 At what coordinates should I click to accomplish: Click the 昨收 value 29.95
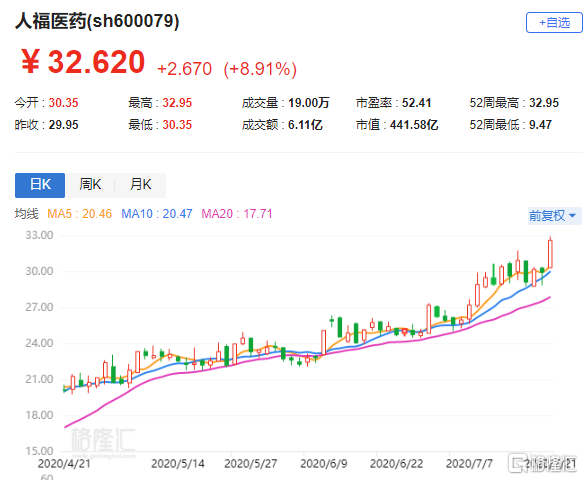click(64, 125)
